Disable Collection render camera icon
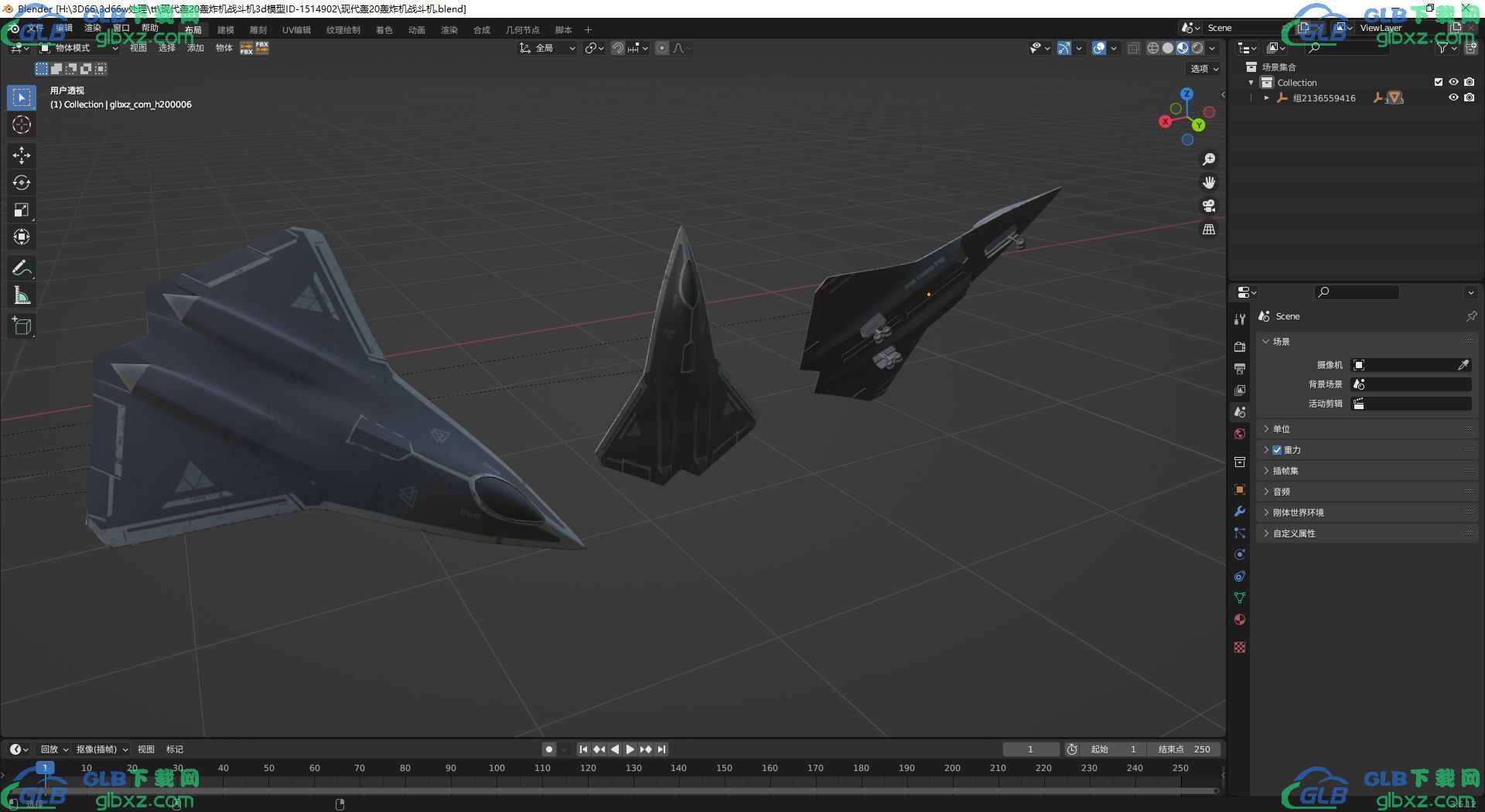This screenshot has height=812, width=1485. click(x=1469, y=82)
